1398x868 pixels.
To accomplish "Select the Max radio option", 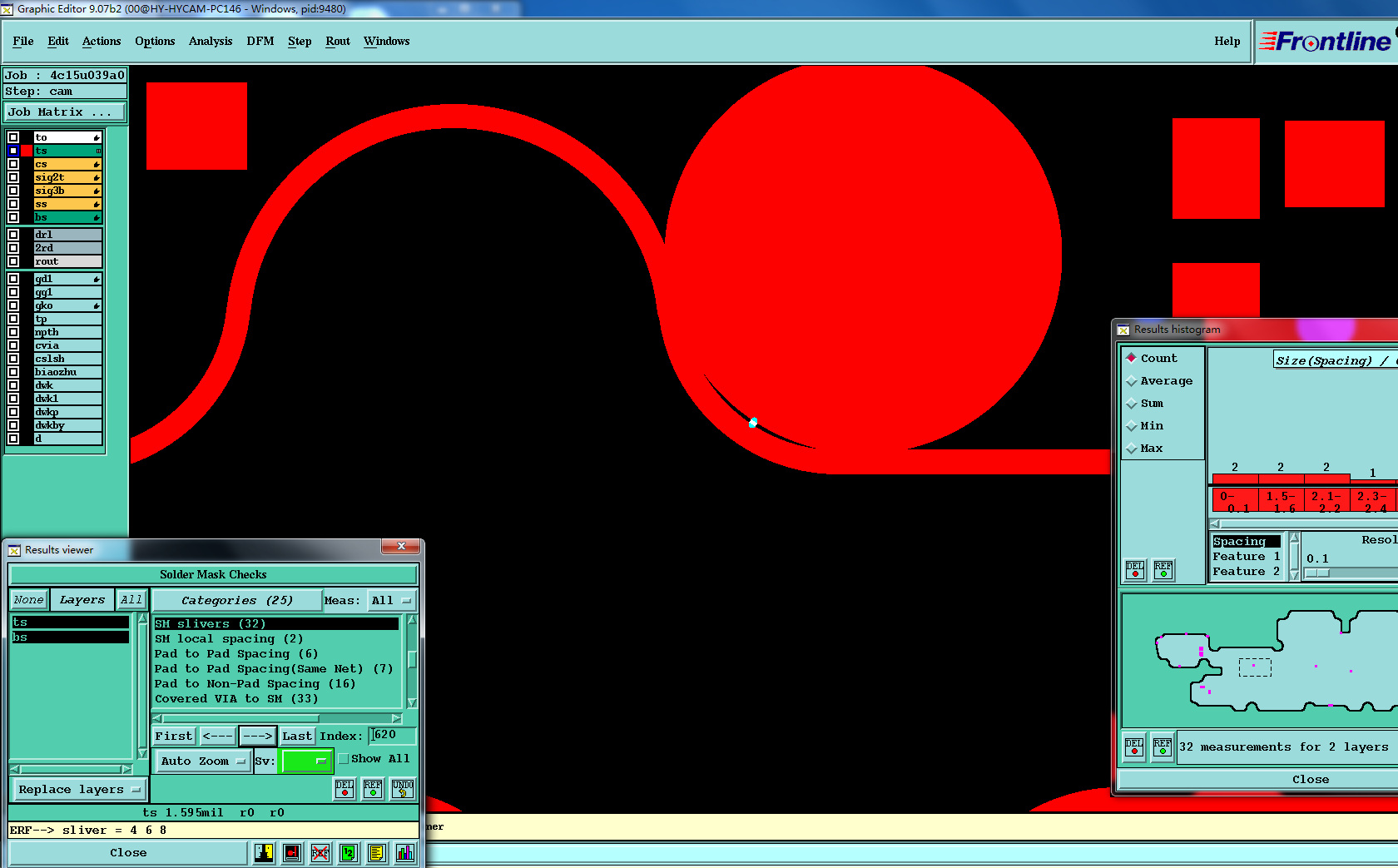I will [1132, 449].
